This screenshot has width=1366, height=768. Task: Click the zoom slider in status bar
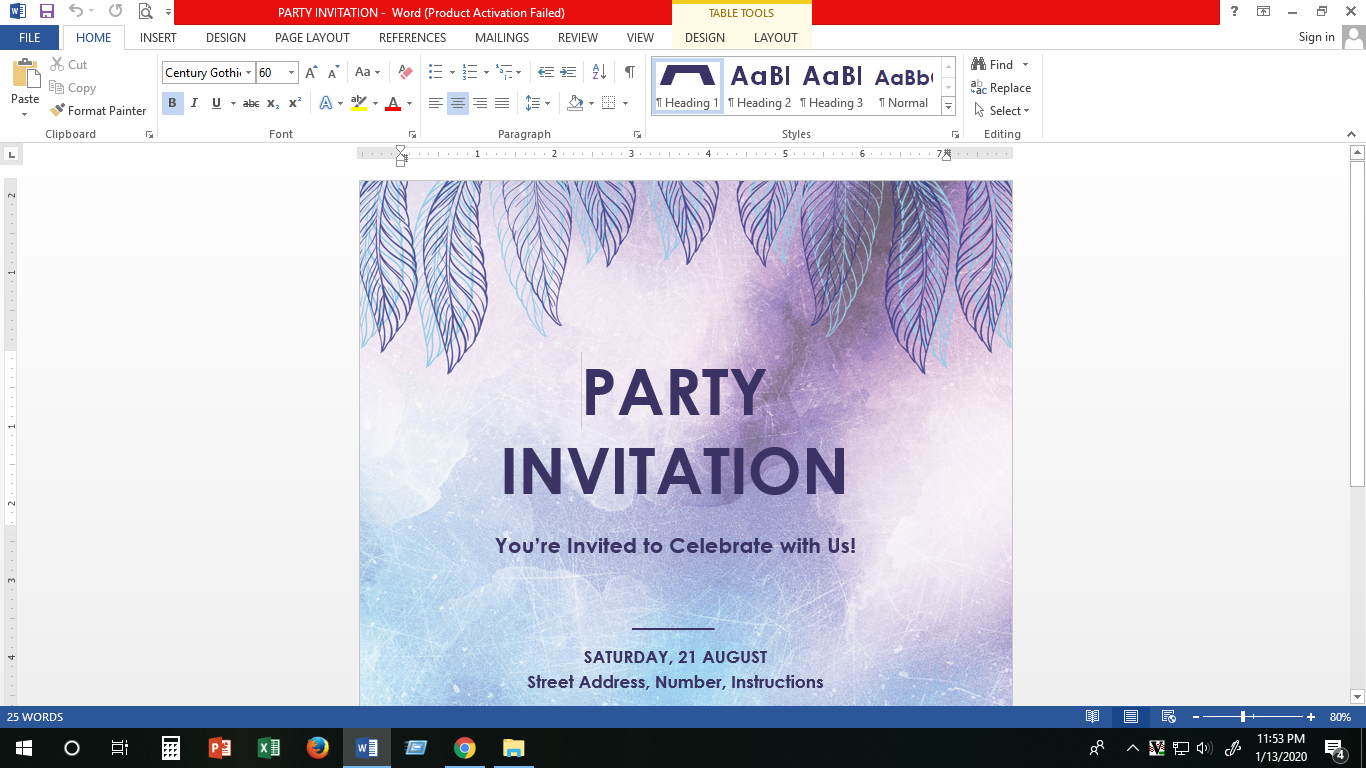pos(1243,717)
